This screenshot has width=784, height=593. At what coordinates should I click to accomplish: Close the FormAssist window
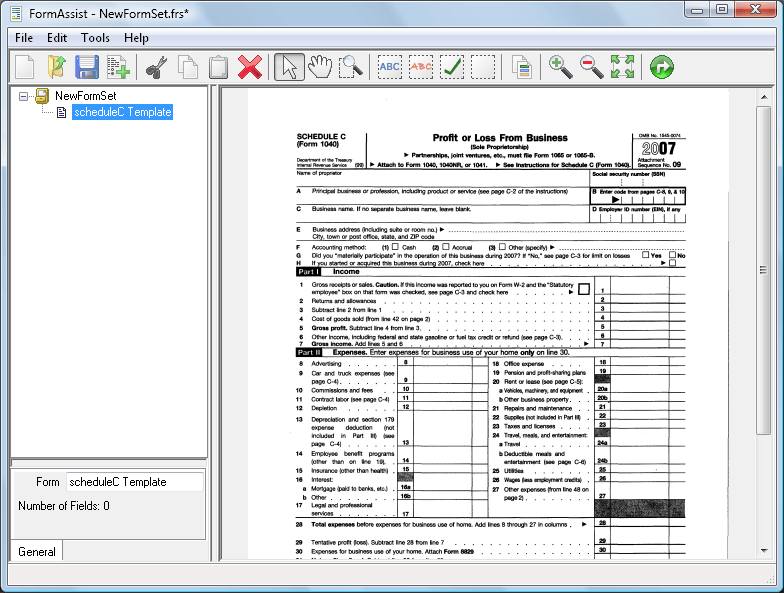[x=756, y=10]
